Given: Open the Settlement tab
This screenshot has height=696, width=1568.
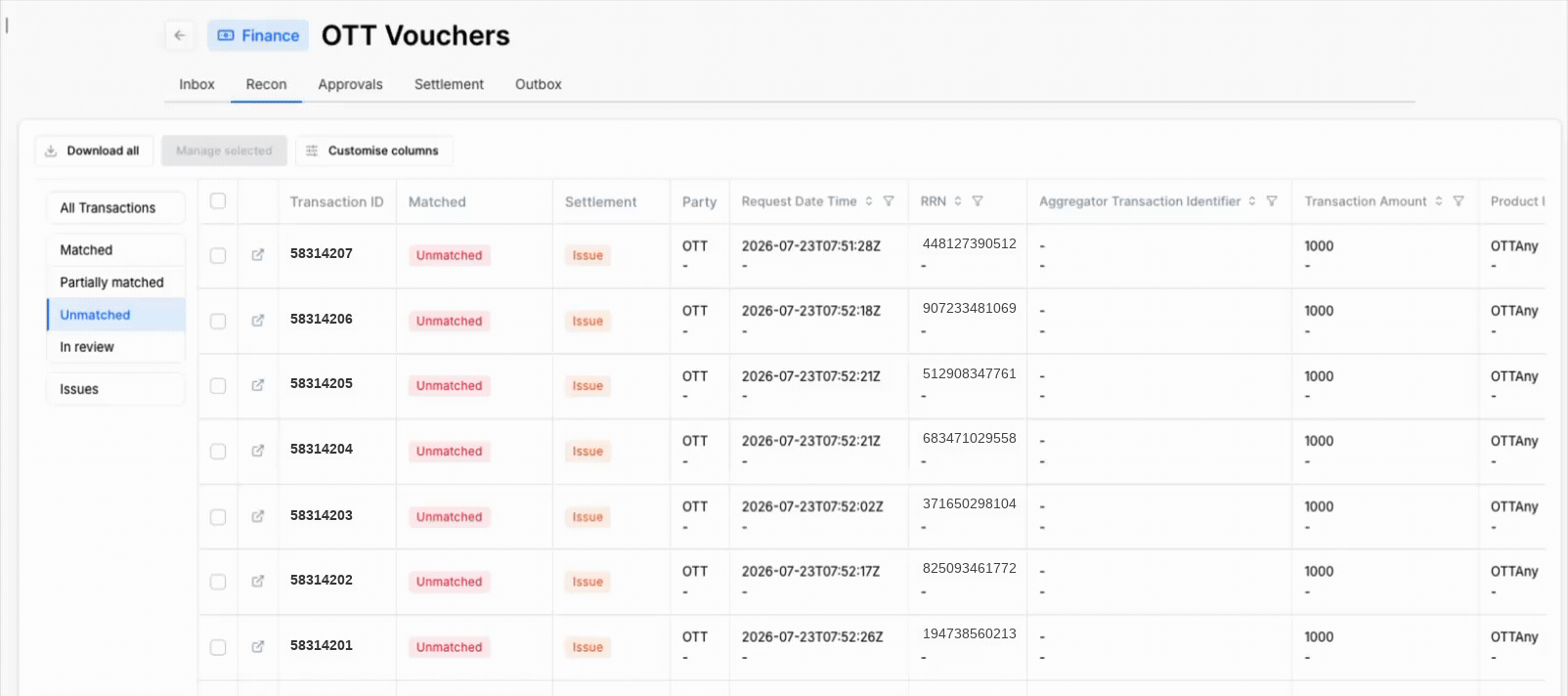Looking at the screenshot, I should click(449, 84).
